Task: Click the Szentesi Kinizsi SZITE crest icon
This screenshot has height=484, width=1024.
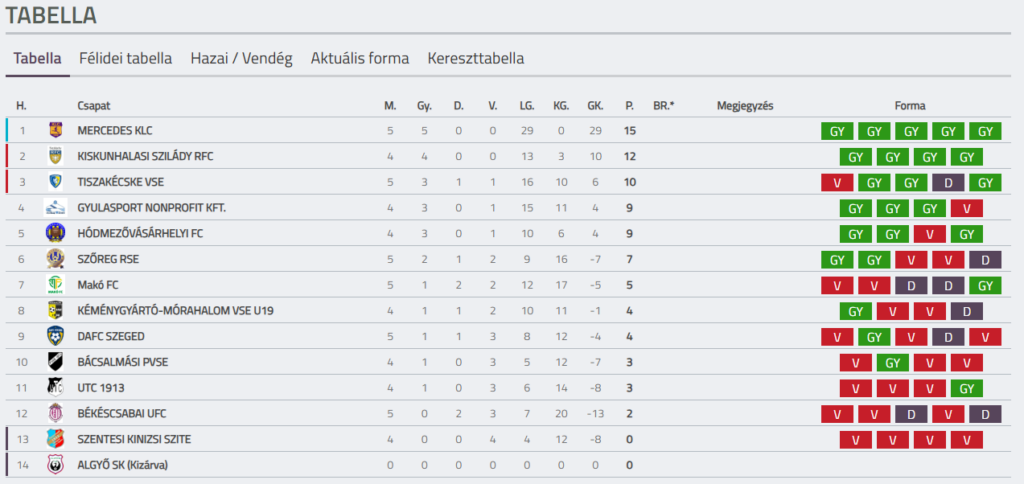Action: coord(55,439)
